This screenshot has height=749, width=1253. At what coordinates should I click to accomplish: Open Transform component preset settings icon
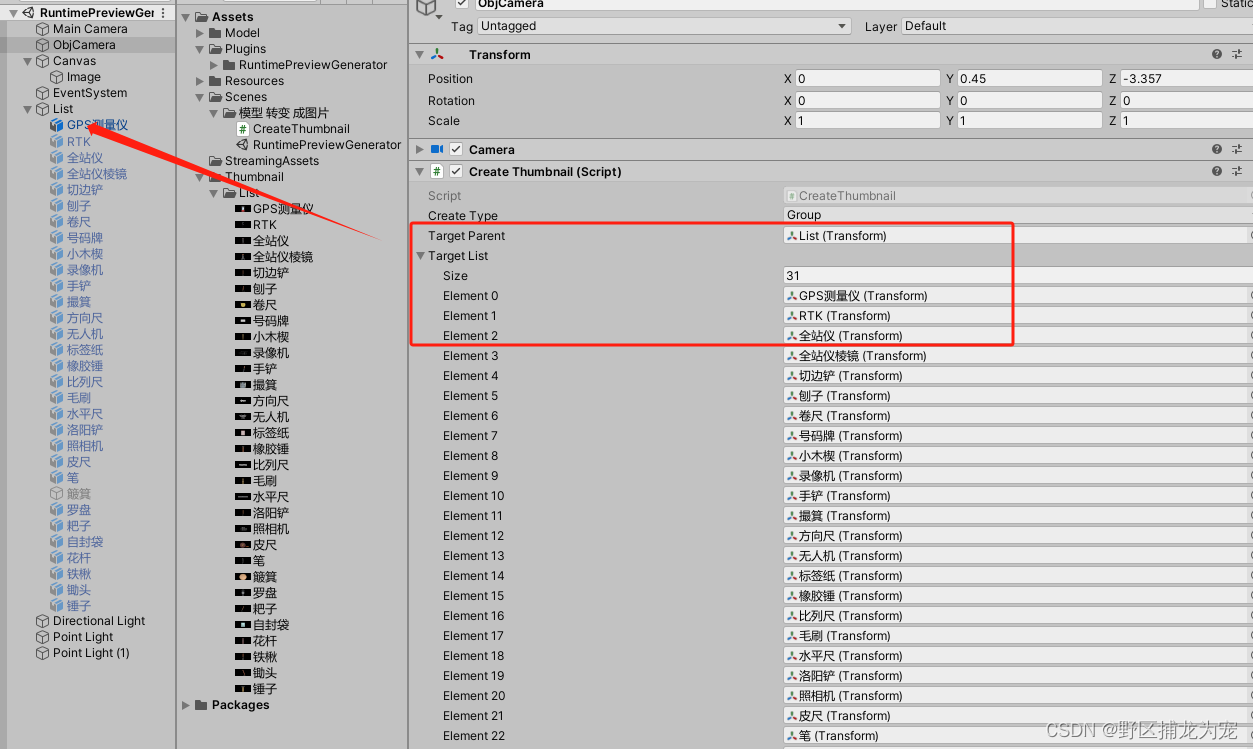click(1239, 55)
